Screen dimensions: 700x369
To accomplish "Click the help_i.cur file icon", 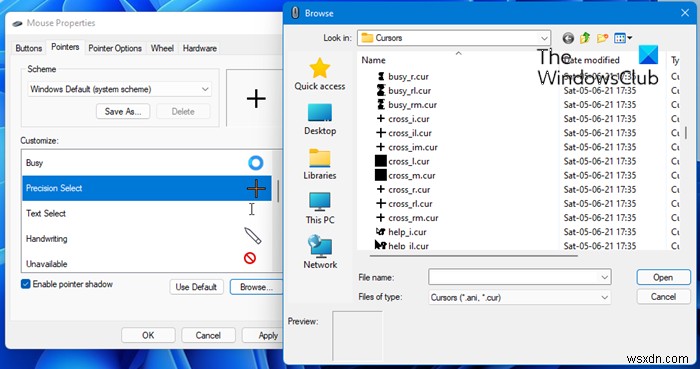I will [380, 232].
